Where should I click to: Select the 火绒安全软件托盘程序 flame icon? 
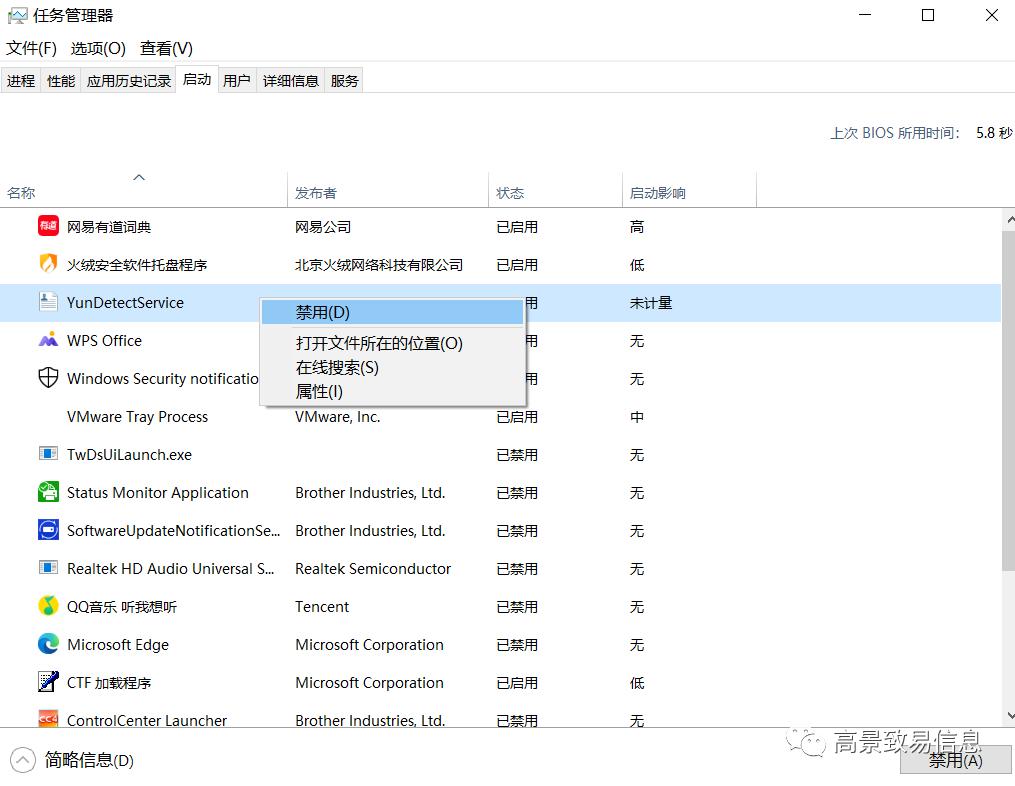[x=47, y=264]
